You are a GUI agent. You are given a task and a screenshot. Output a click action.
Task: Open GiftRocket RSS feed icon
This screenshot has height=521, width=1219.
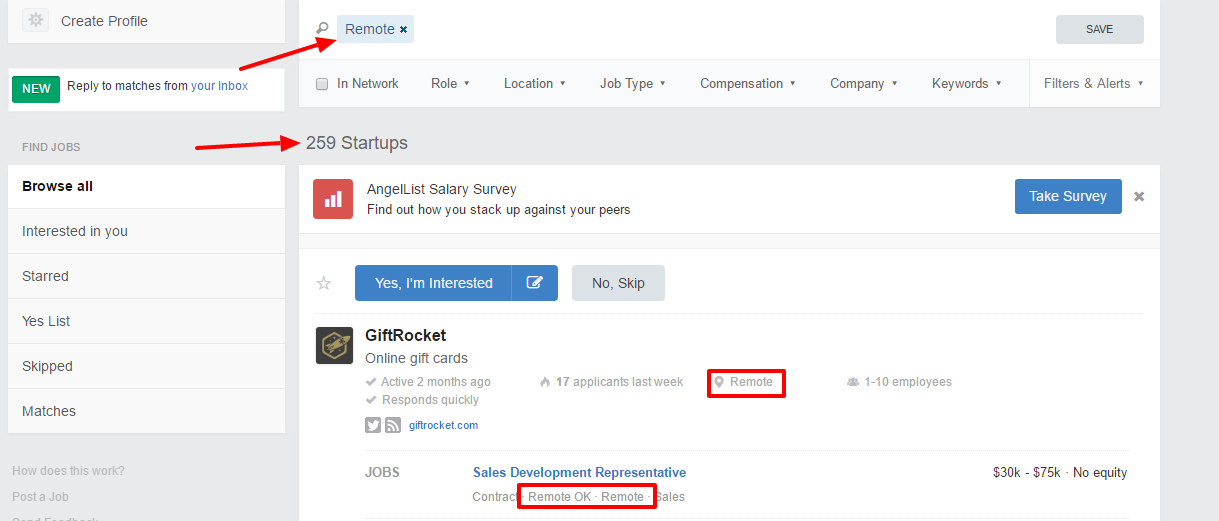click(x=393, y=425)
